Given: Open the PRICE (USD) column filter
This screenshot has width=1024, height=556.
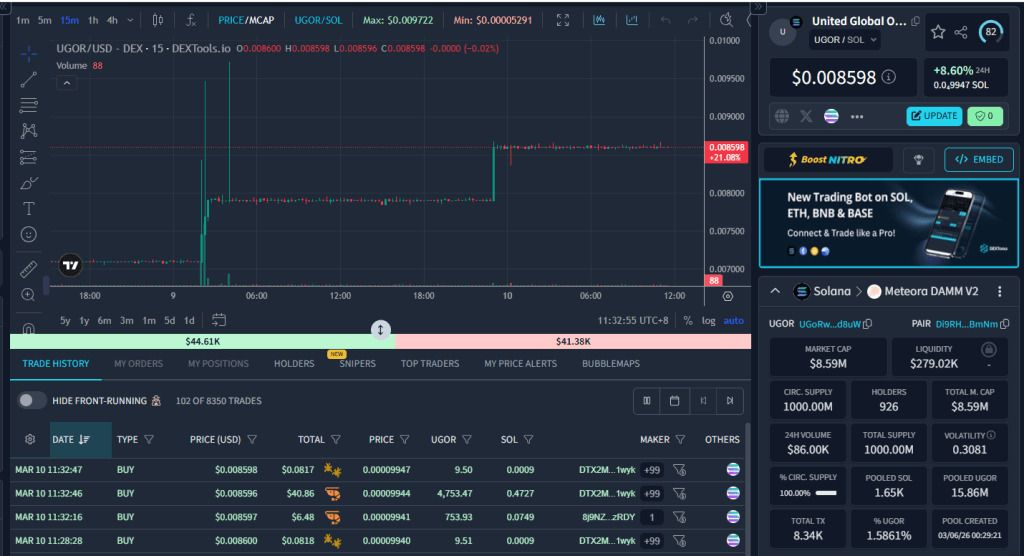Looking at the screenshot, I should click(x=252, y=440).
